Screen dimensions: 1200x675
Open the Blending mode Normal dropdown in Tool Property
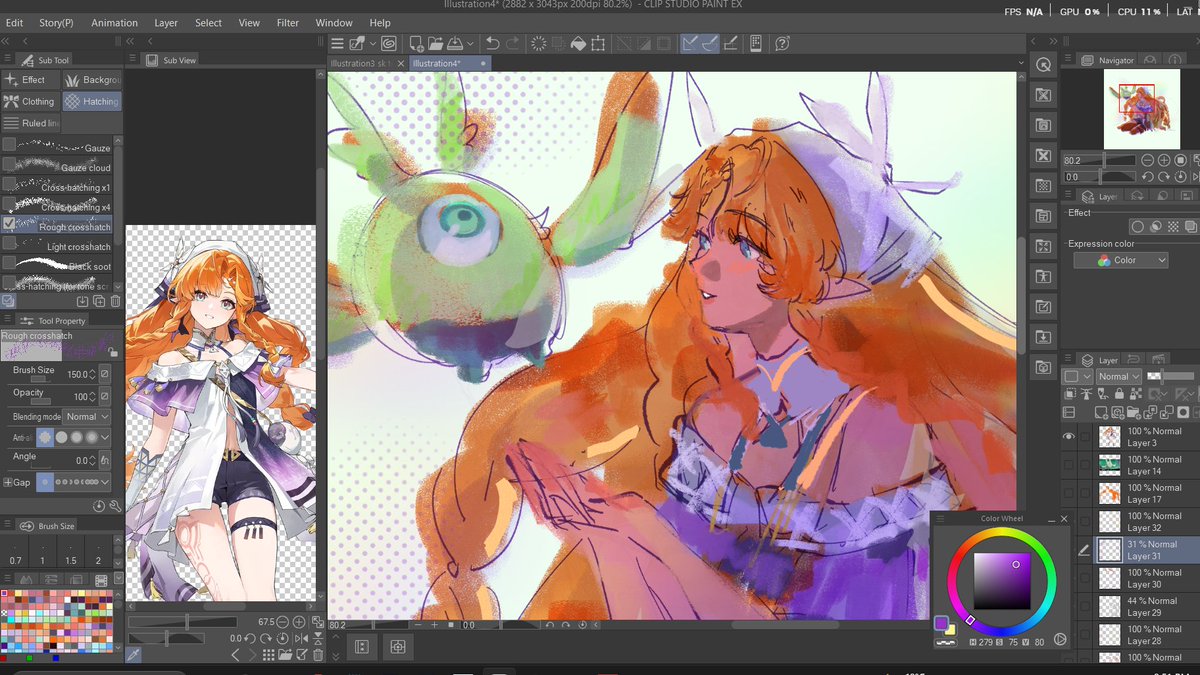[x=87, y=417]
